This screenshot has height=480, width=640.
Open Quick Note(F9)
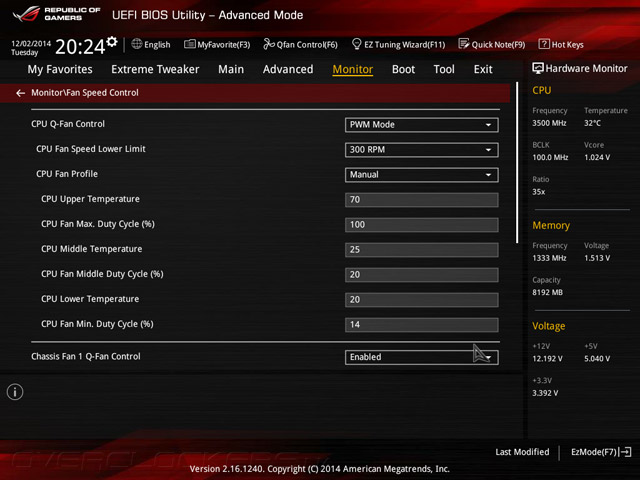(492, 44)
